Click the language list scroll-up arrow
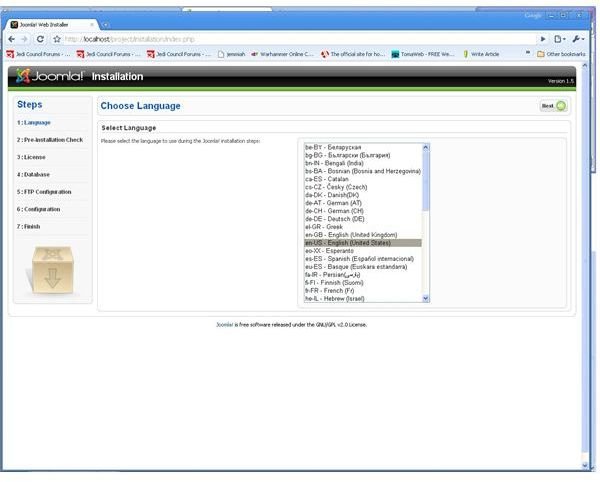Image resolution: width=600 pixels, height=482 pixels. click(426, 147)
